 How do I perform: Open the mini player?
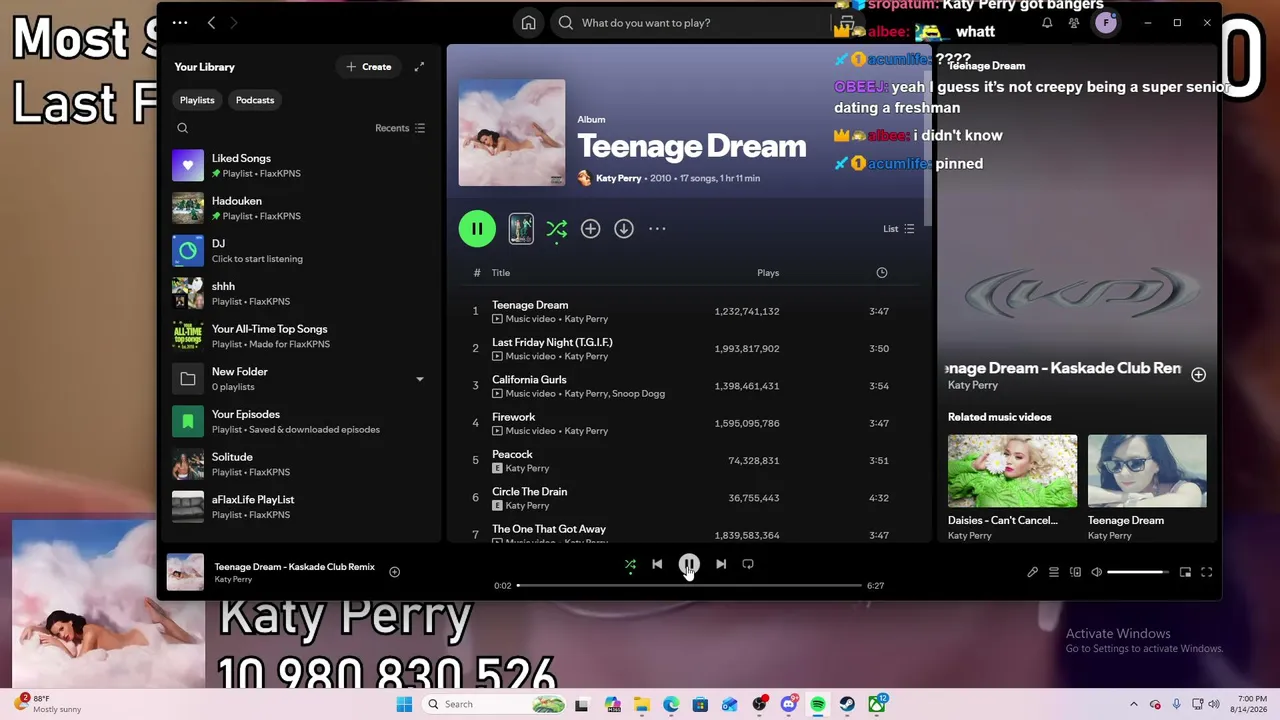(1185, 572)
